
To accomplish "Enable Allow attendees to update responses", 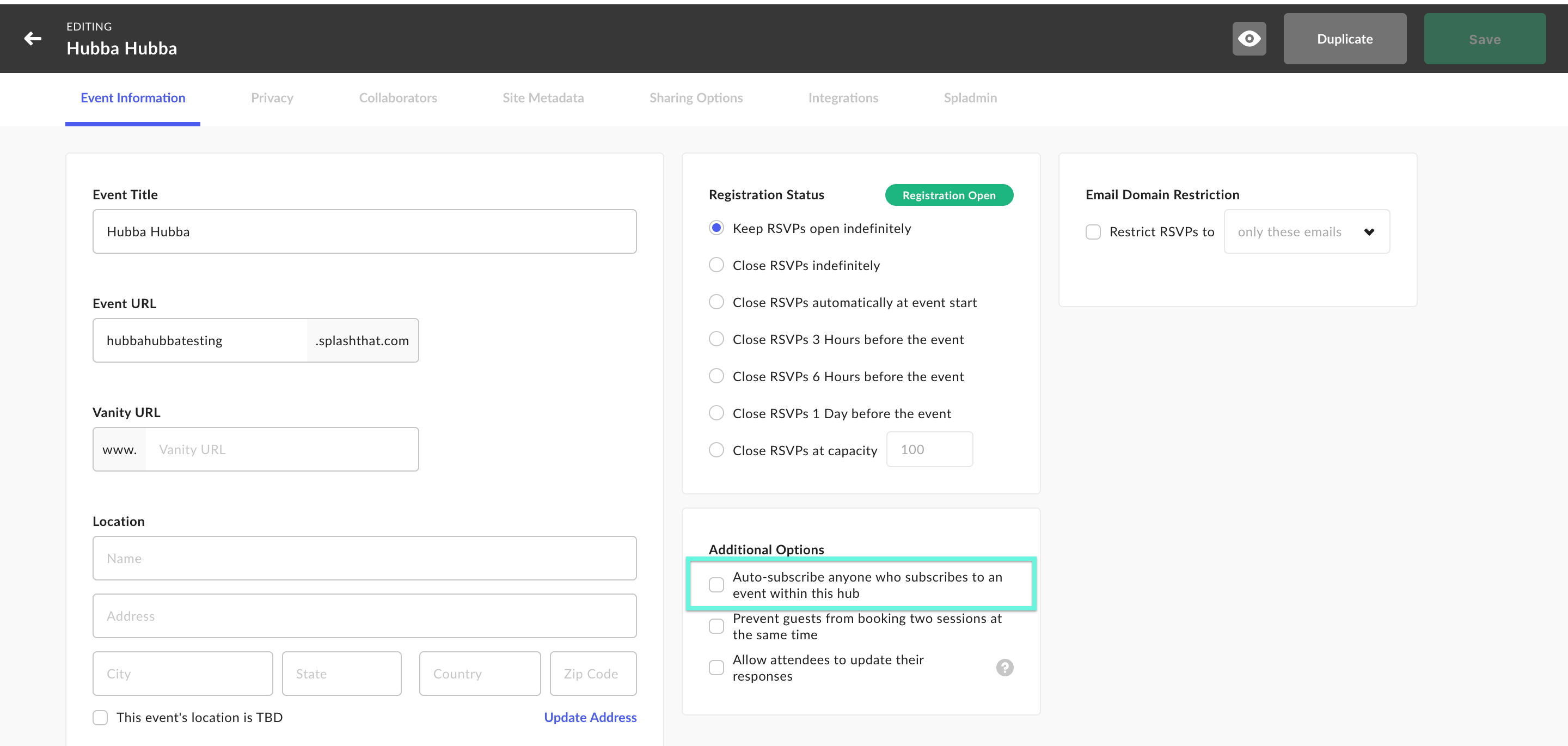I will coord(716,668).
